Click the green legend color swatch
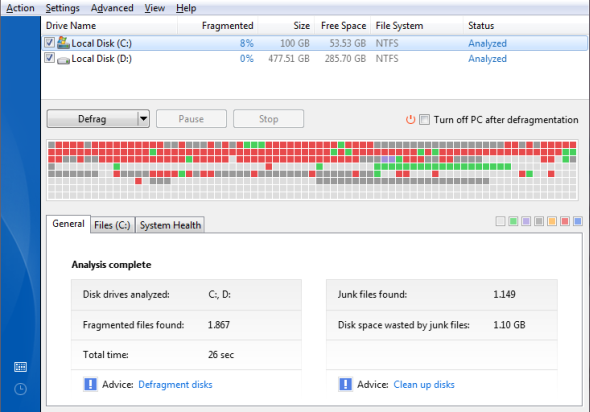Viewport: 590px width, 412px height. (513, 221)
